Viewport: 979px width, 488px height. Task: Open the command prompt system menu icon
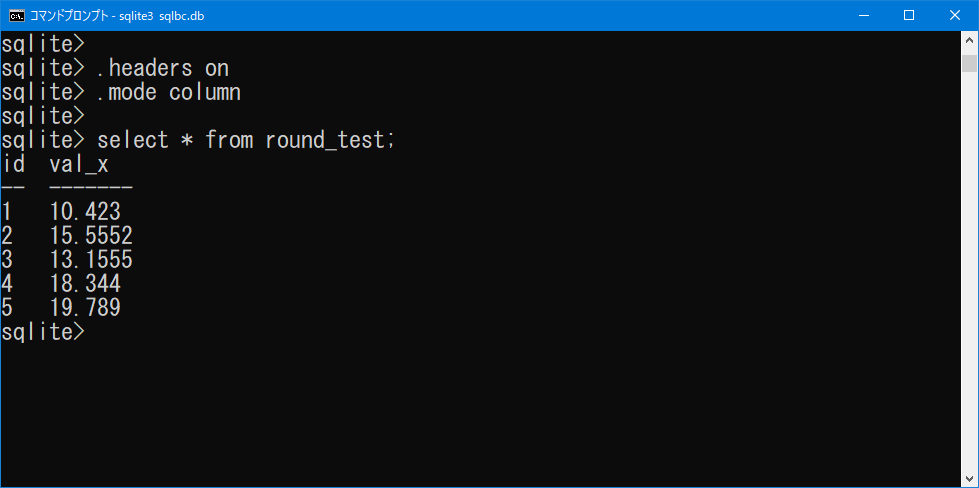[x=17, y=16]
